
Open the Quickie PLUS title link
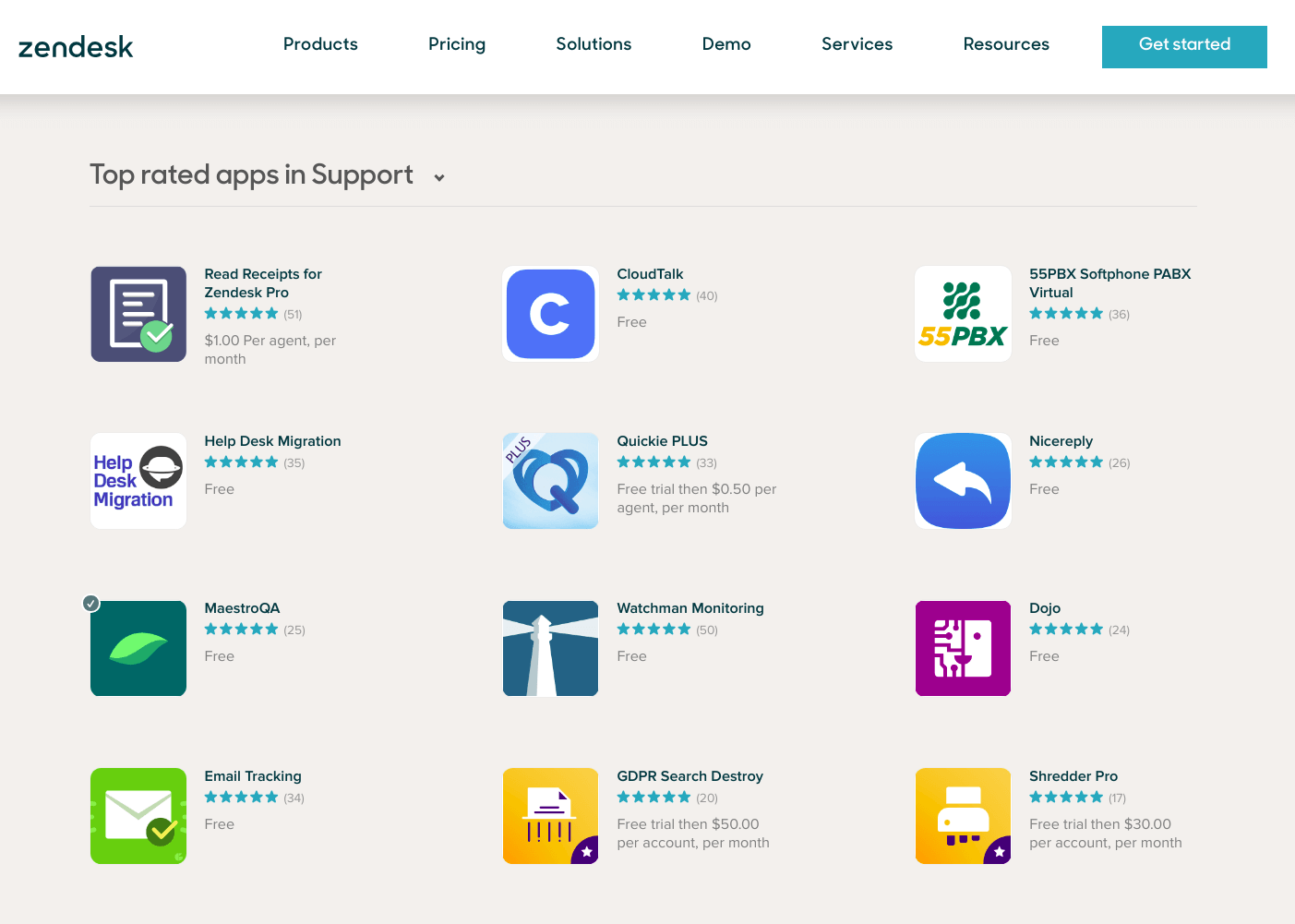click(662, 441)
